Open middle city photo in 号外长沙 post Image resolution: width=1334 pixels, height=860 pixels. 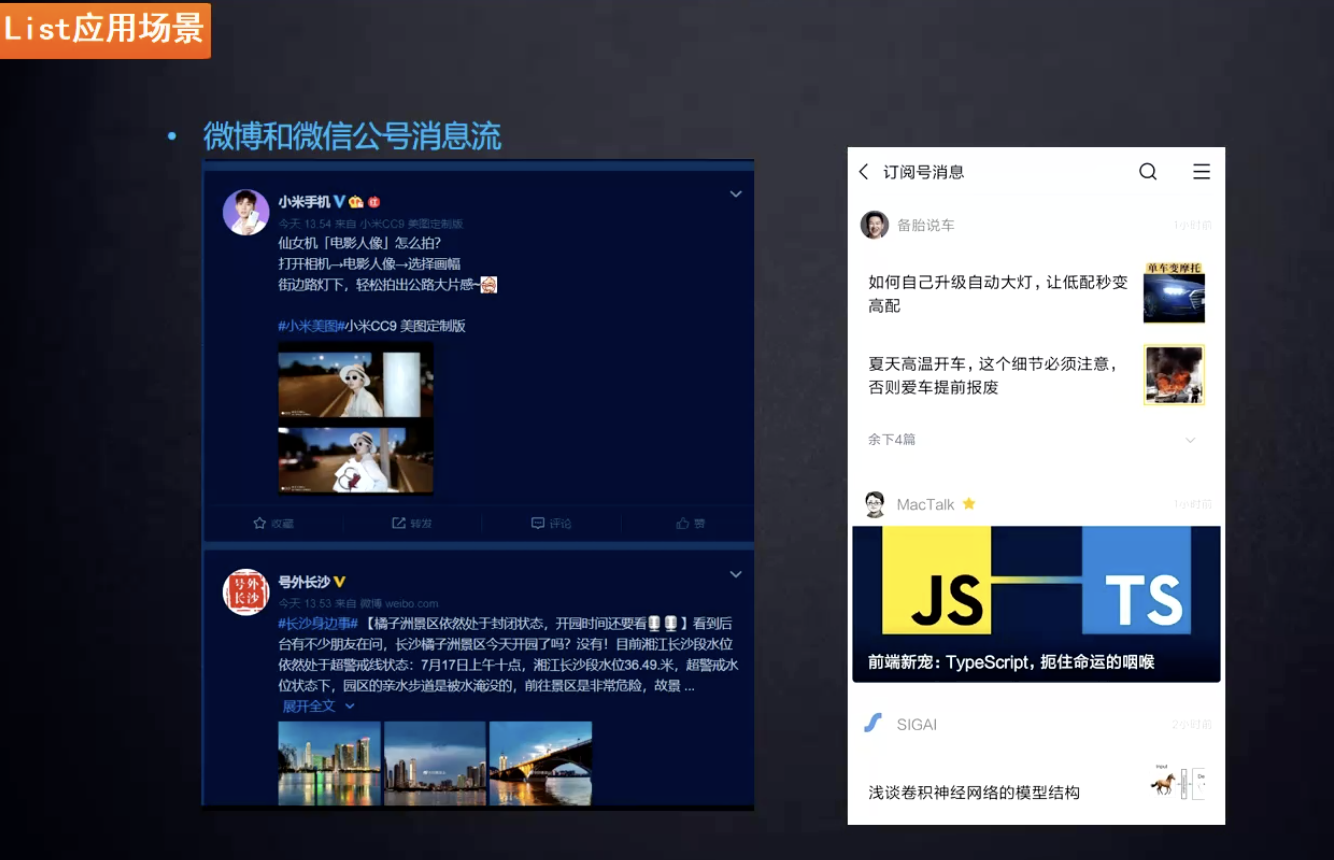(435, 763)
